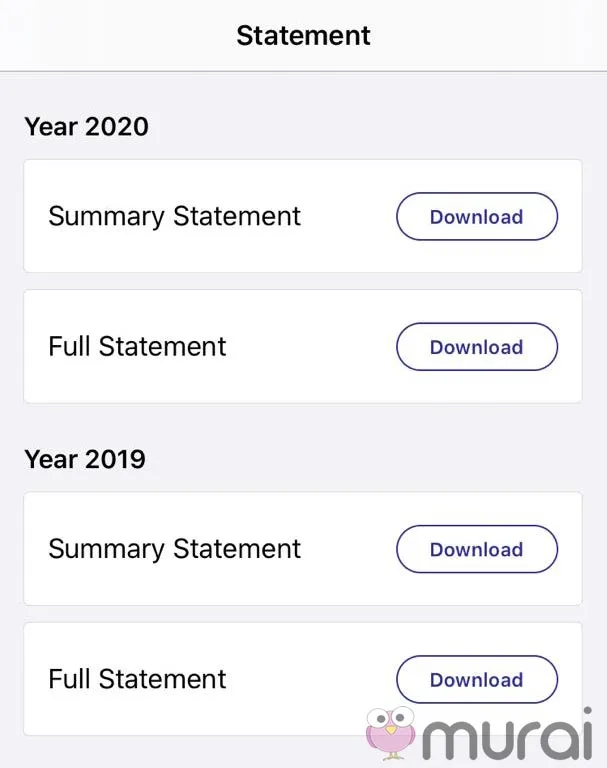Tap the Statement page title
This screenshot has width=607, height=768.
(303, 36)
